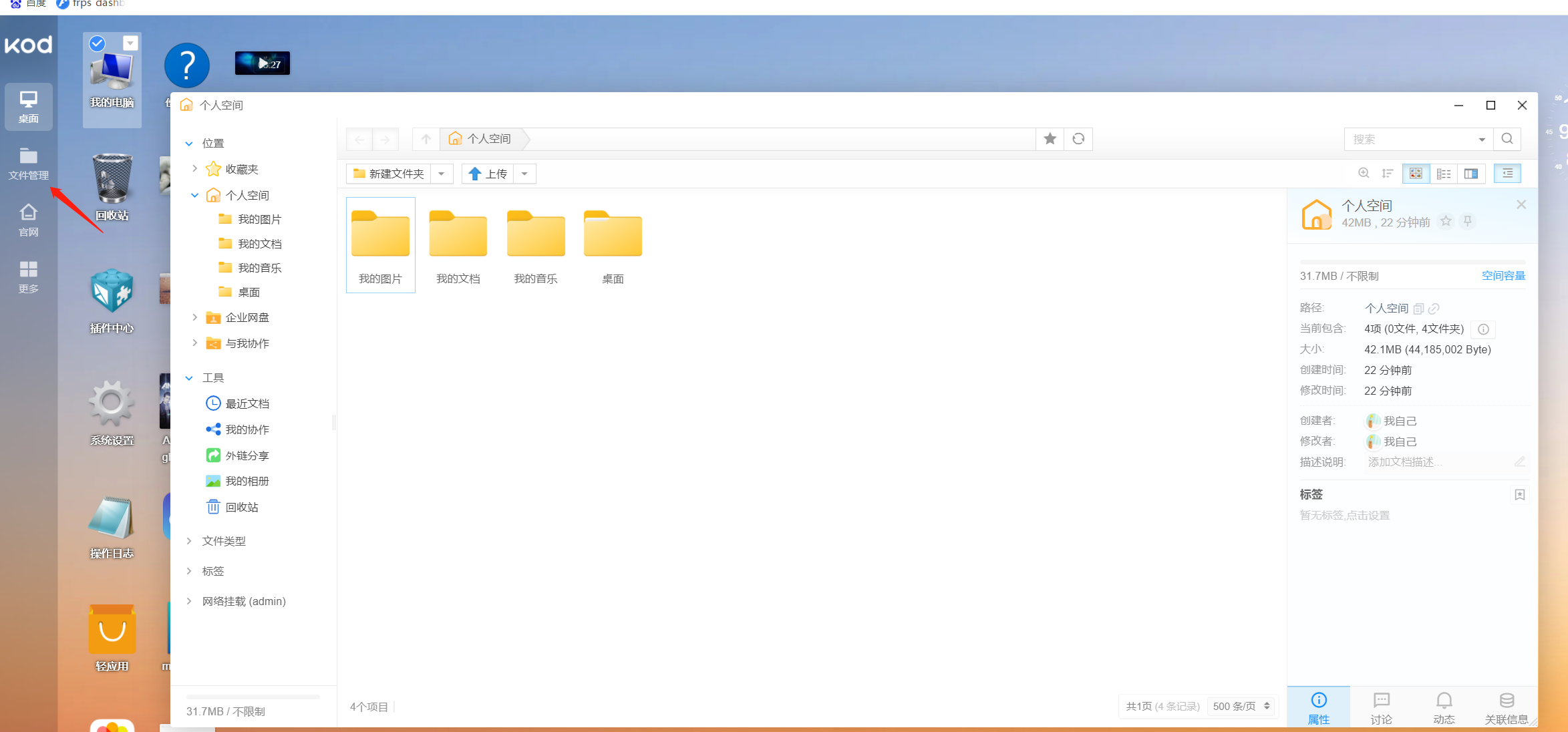1568x732 pixels.
Task: Go up one level with the up arrow
Action: tap(426, 139)
